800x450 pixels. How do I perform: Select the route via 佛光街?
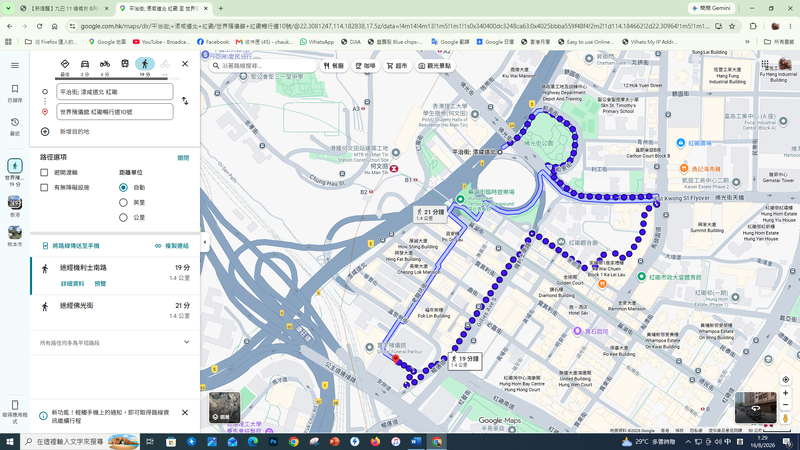pyautogui.click(x=115, y=310)
